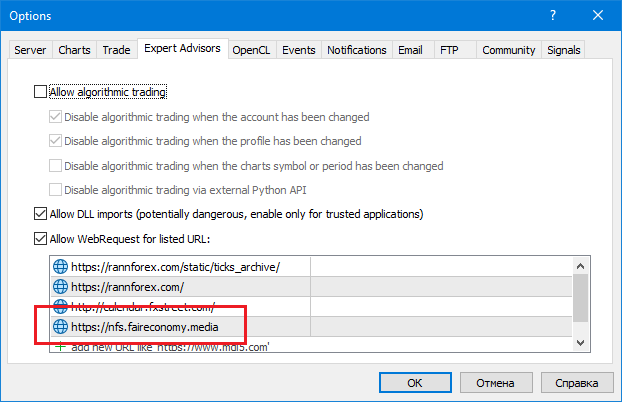The width and height of the screenshot is (622, 402).
Task: Click the Отмена cancel button
Action: [x=495, y=383]
